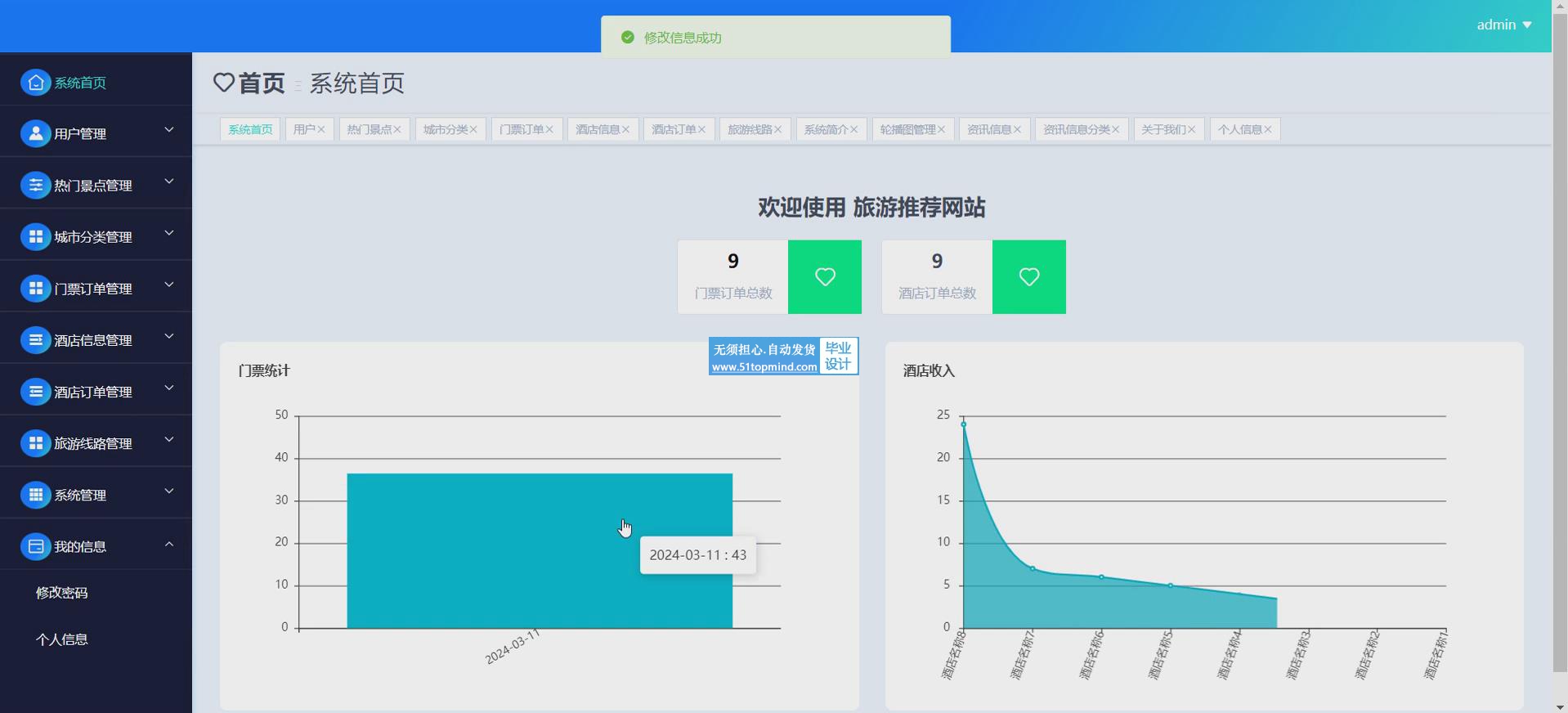The width and height of the screenshot is (1568, 713).
Task: Switch to the 轮播图管理 tab
Action: pyautogui.click(x=907, y=129)
